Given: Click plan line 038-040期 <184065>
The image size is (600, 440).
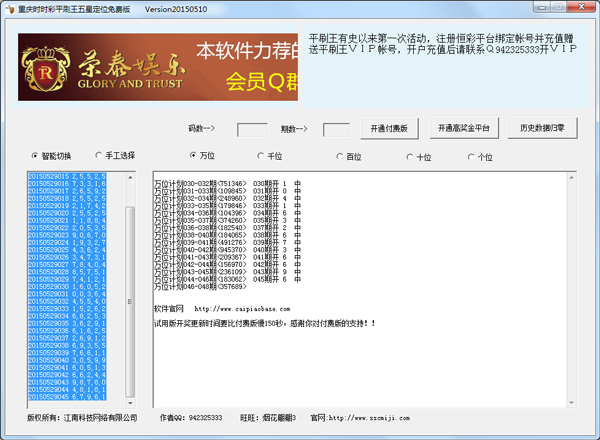Looking at the screenshot, I should (227, 235).
